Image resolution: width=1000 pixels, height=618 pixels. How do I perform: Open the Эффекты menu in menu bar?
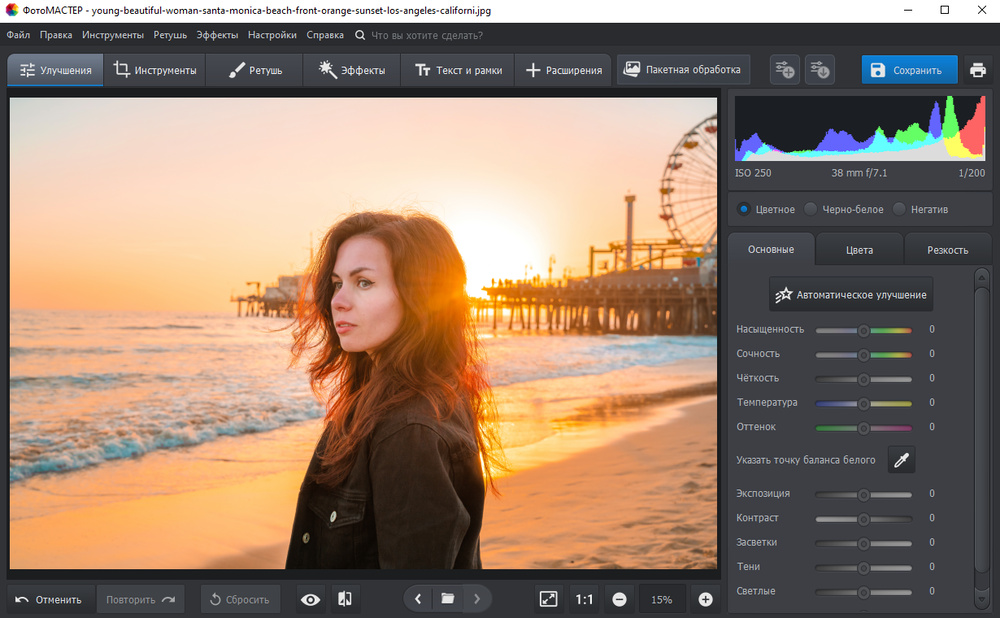point(217,35)
